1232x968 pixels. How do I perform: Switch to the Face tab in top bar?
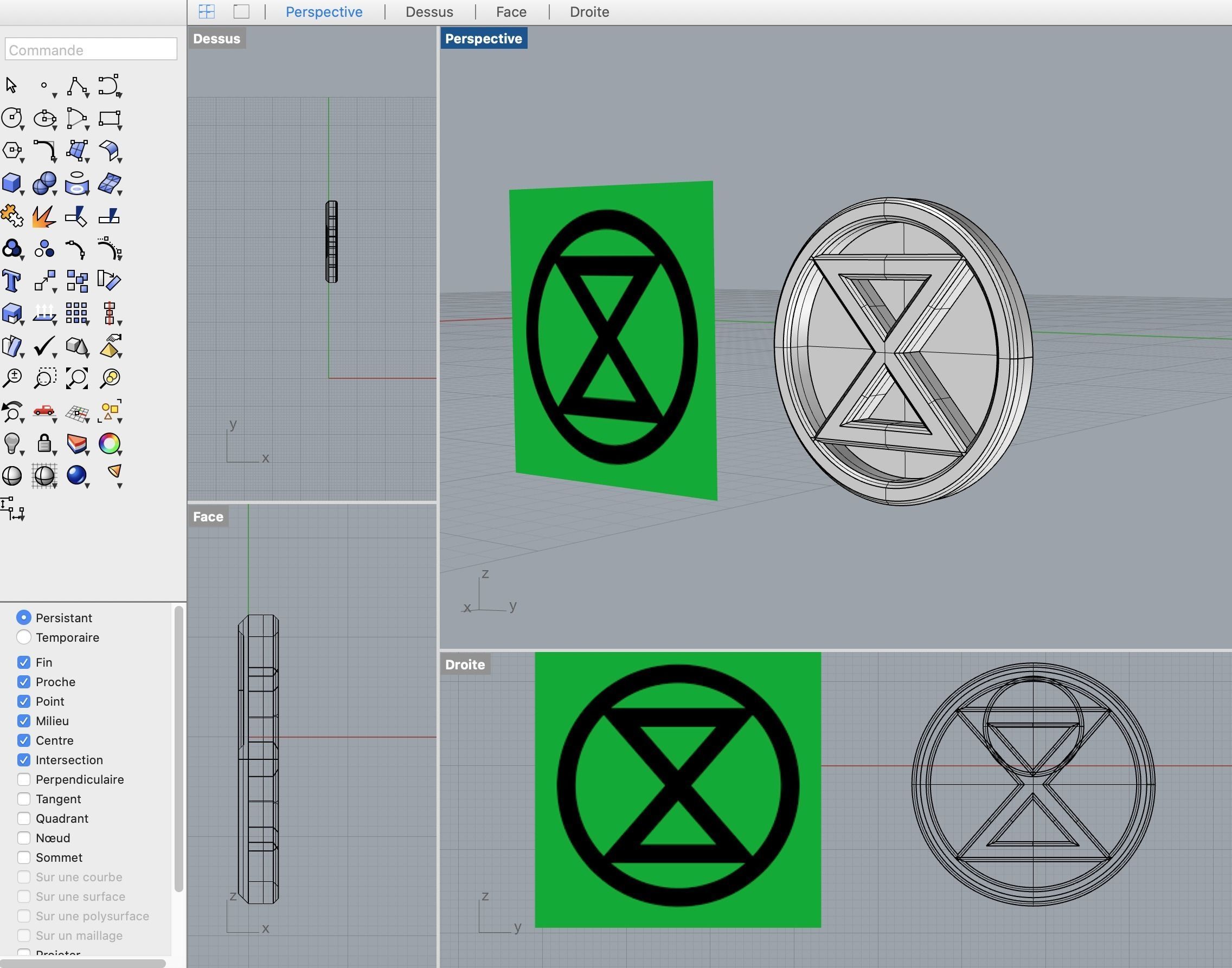[x=511, y=12]
